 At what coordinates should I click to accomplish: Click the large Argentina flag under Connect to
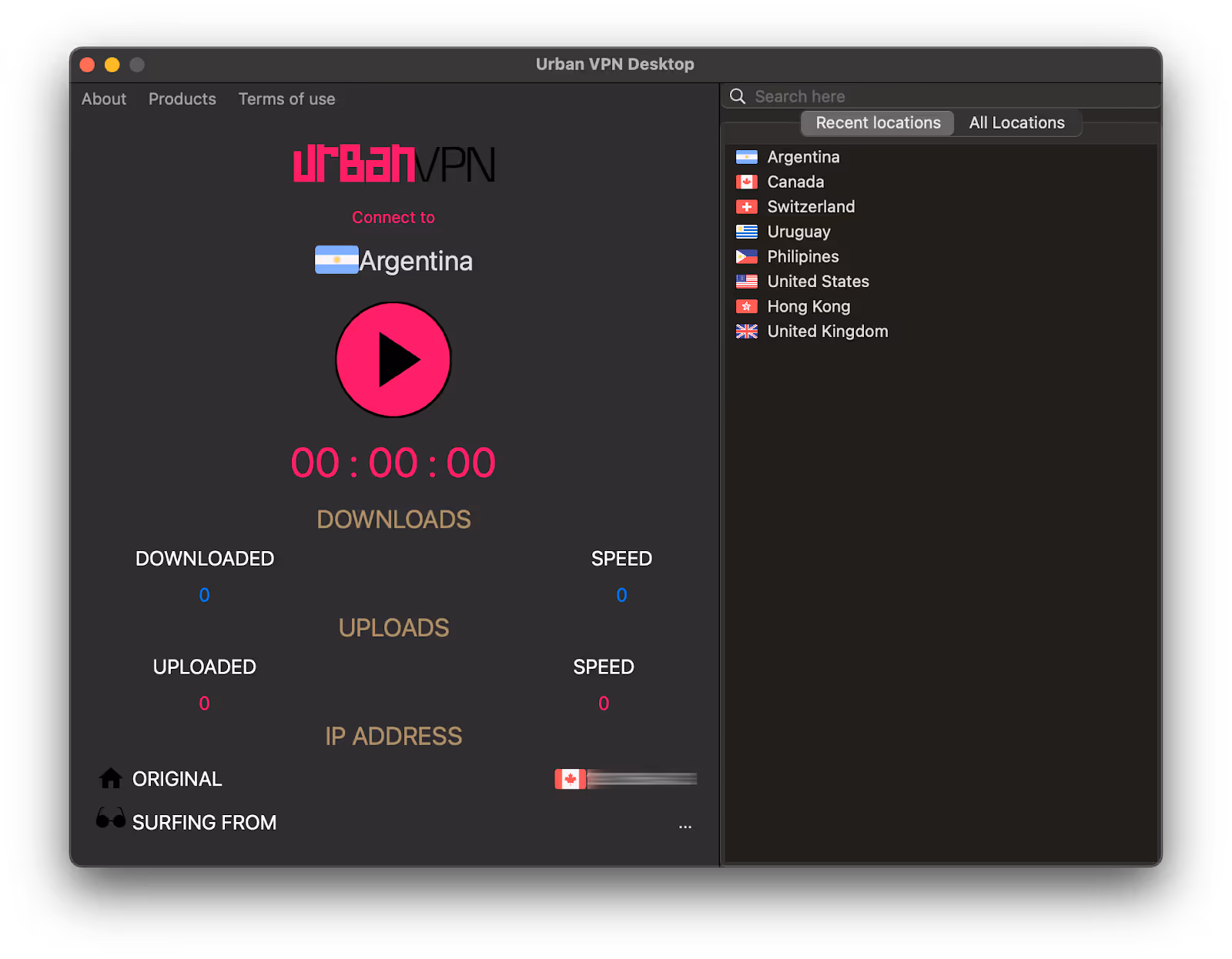pos(336,260)
